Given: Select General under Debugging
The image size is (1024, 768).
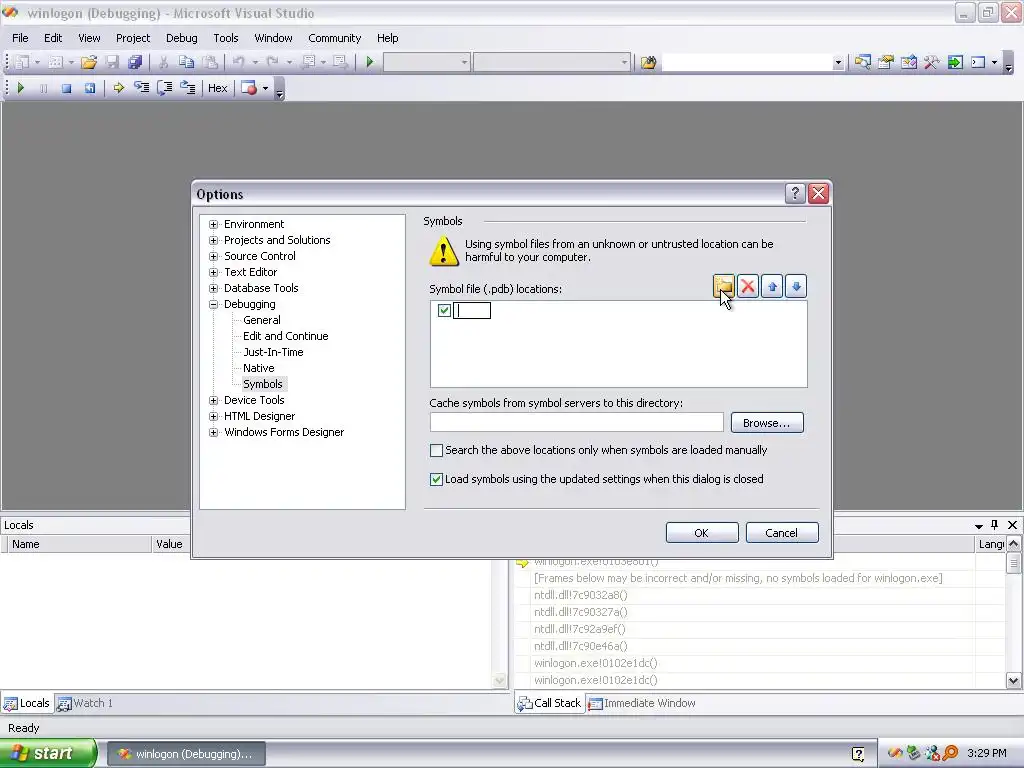Looking at the screenshot, I should (x=262, y=320).
